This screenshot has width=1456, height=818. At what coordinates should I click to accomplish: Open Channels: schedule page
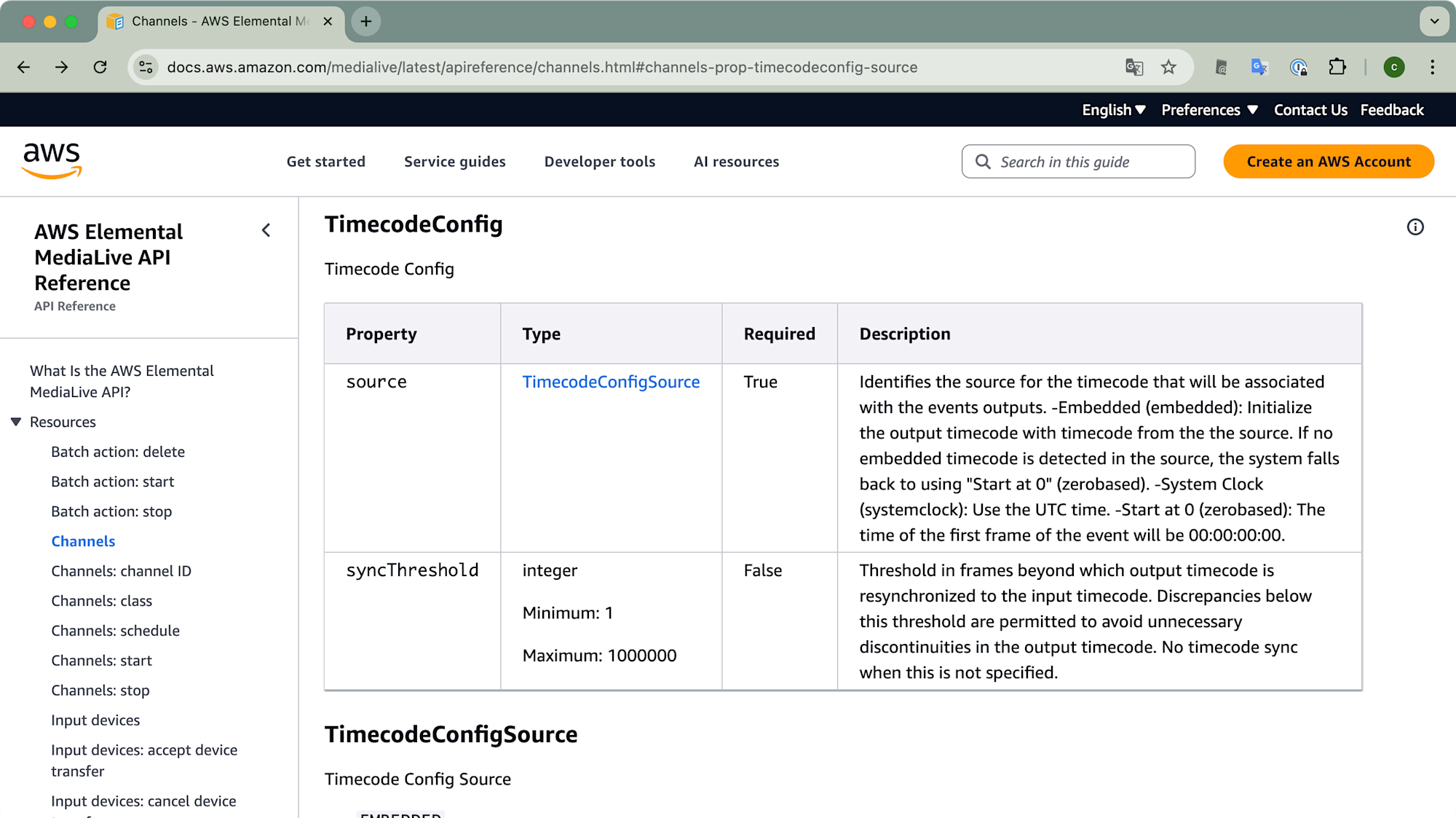(x=115, y=631)
